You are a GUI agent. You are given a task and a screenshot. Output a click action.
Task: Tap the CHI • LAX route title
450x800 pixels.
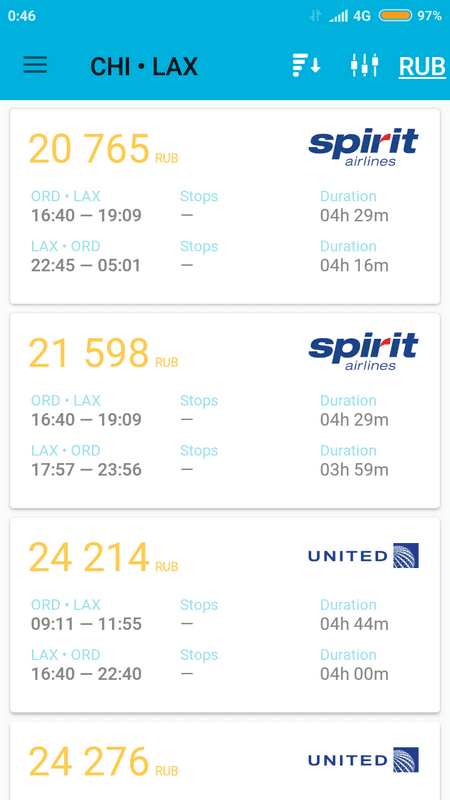click(x=144, y=66)
